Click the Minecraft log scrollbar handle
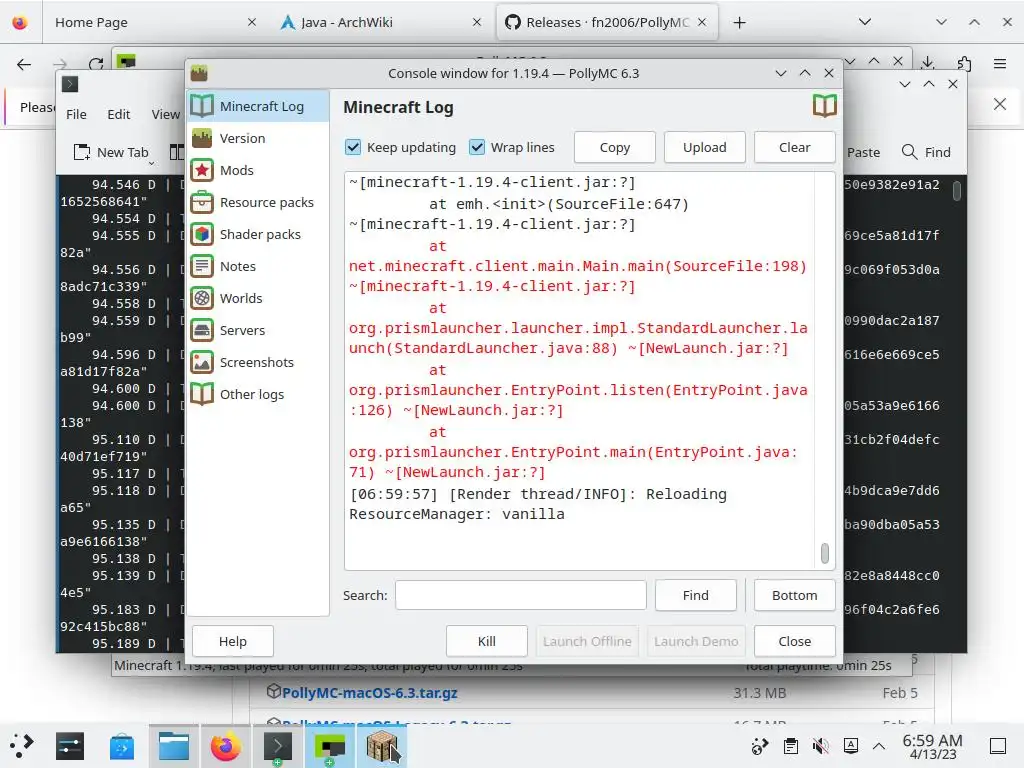Screen dimensions: 1024x768 point(825,553)
